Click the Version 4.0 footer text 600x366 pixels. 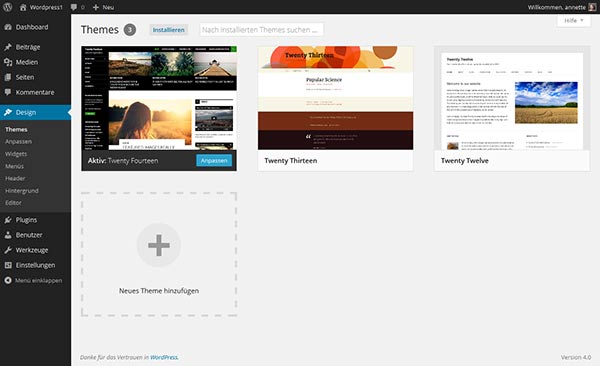tap(576, 357)
